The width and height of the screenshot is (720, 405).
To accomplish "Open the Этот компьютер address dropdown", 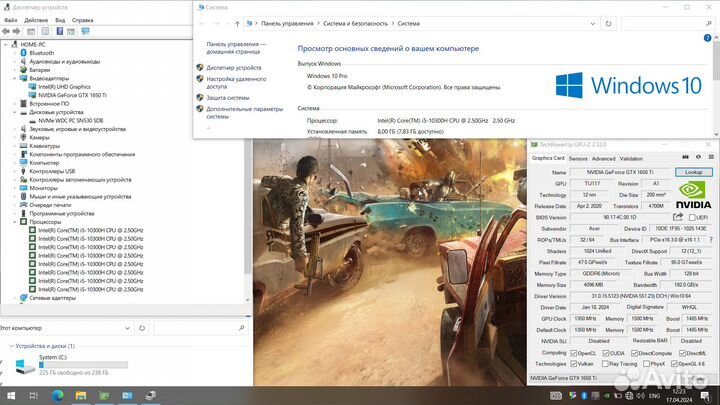I will (x=127, y=328).
